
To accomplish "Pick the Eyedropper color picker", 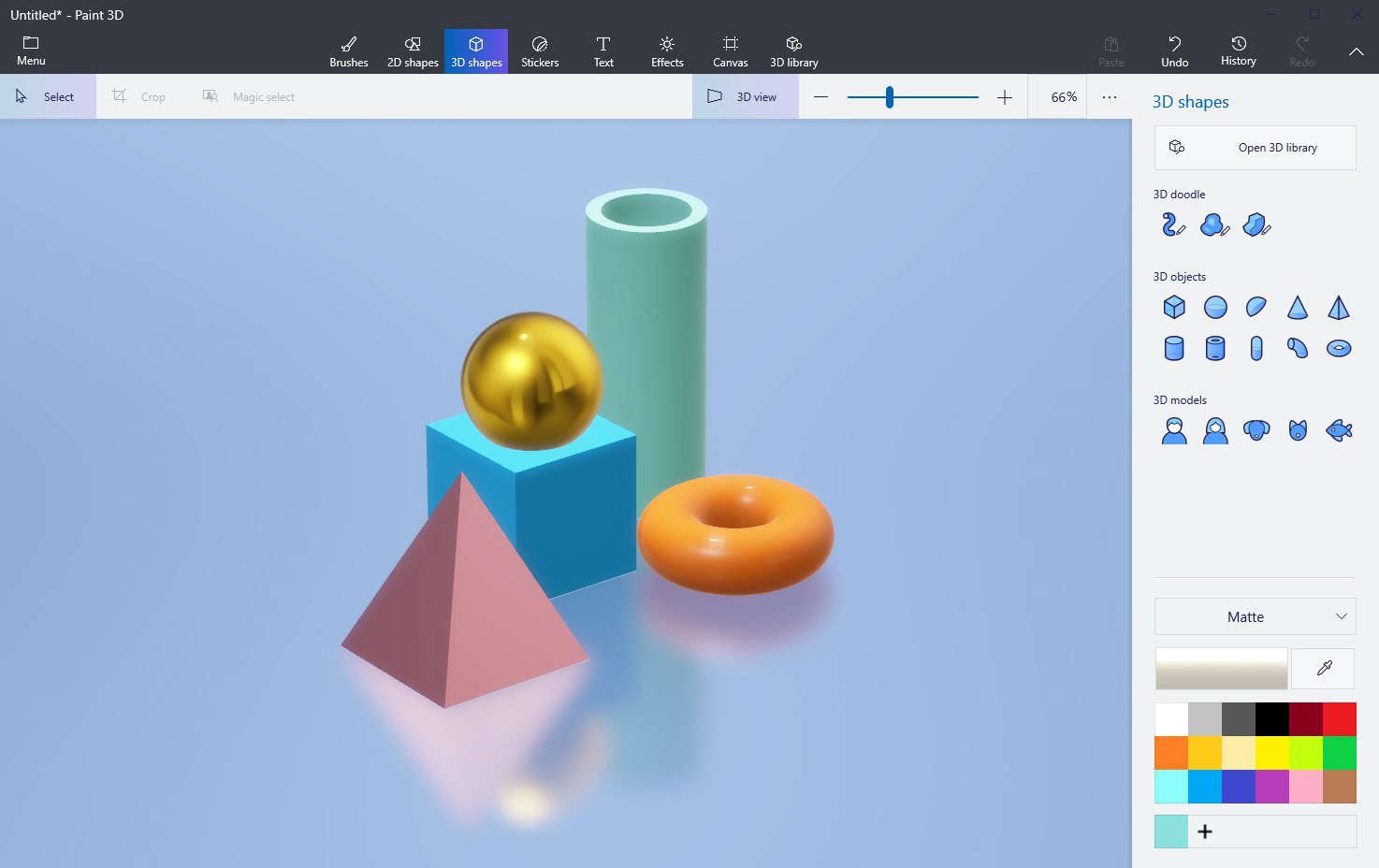I will tap(1323, 668).
